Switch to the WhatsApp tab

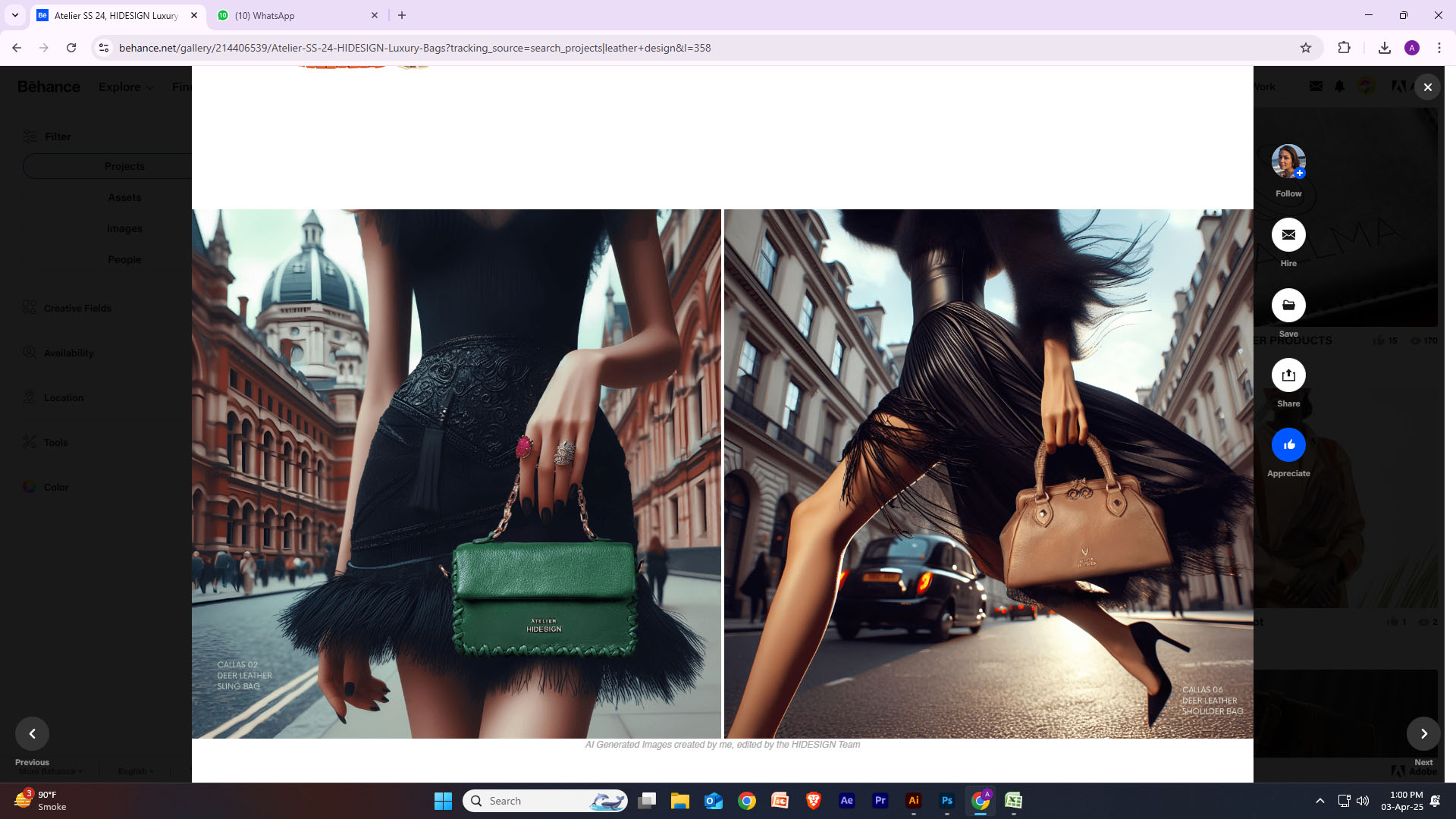coord(296,15)
